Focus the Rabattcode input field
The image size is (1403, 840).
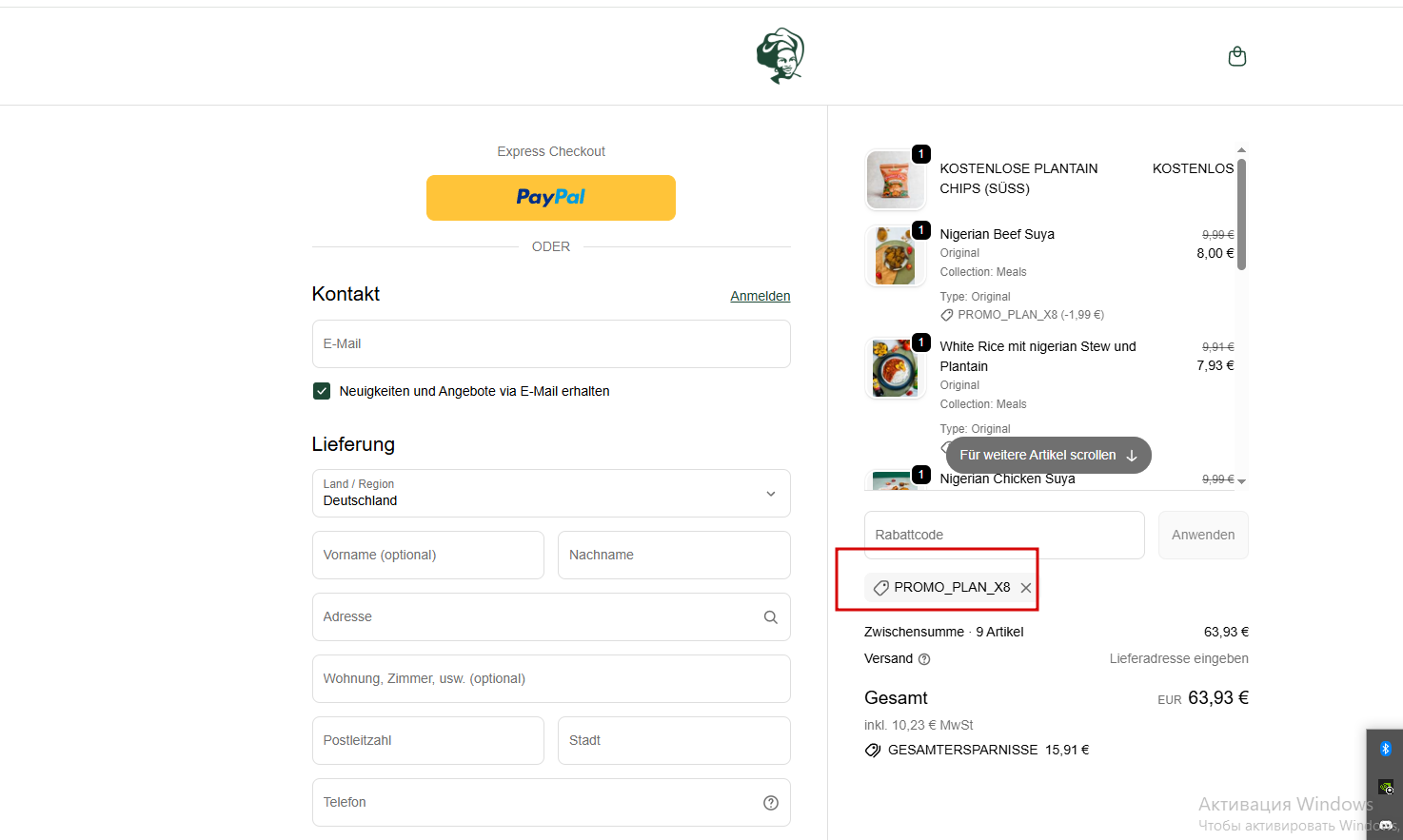[x=1004, y=535]
